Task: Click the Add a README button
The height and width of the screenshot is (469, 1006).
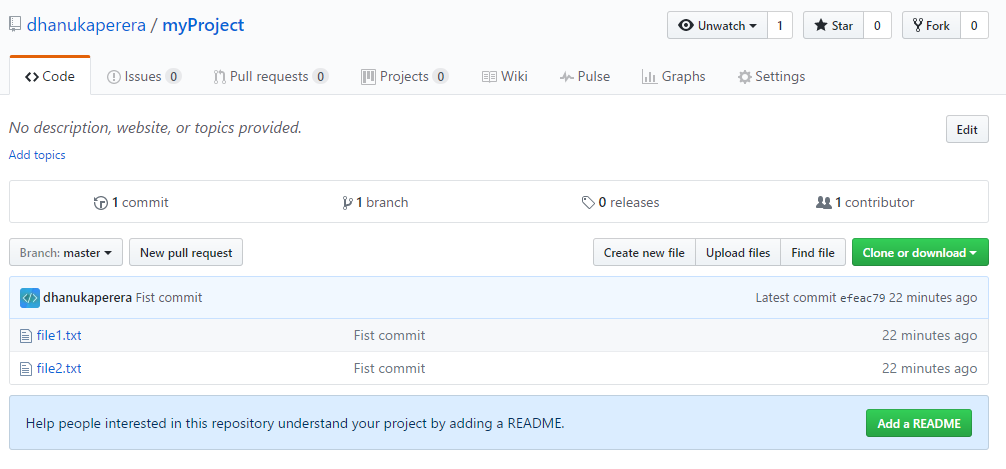Action: 919,423
